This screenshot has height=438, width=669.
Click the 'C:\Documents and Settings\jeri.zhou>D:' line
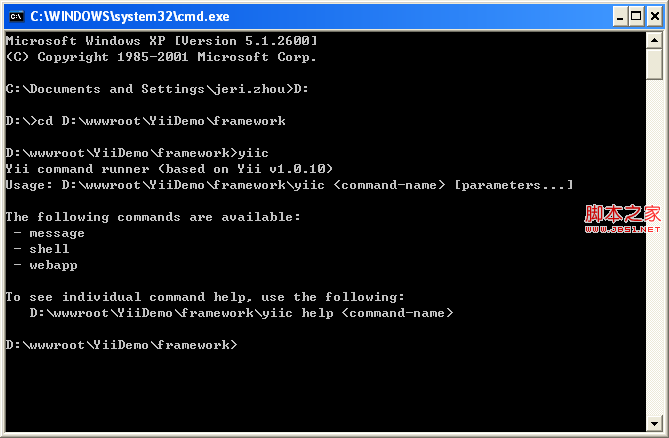pyautogui.click(x=157, y=89)
